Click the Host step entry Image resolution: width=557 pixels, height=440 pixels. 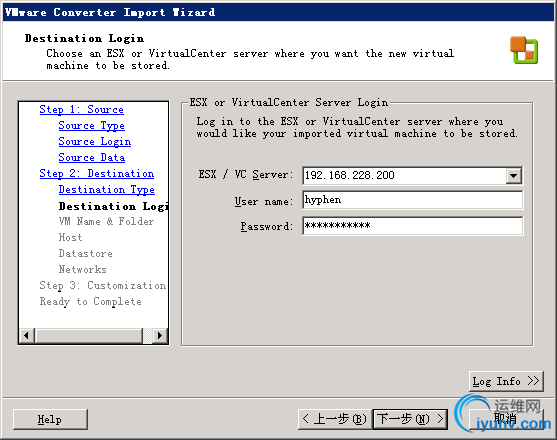click(x=70, y=237)
